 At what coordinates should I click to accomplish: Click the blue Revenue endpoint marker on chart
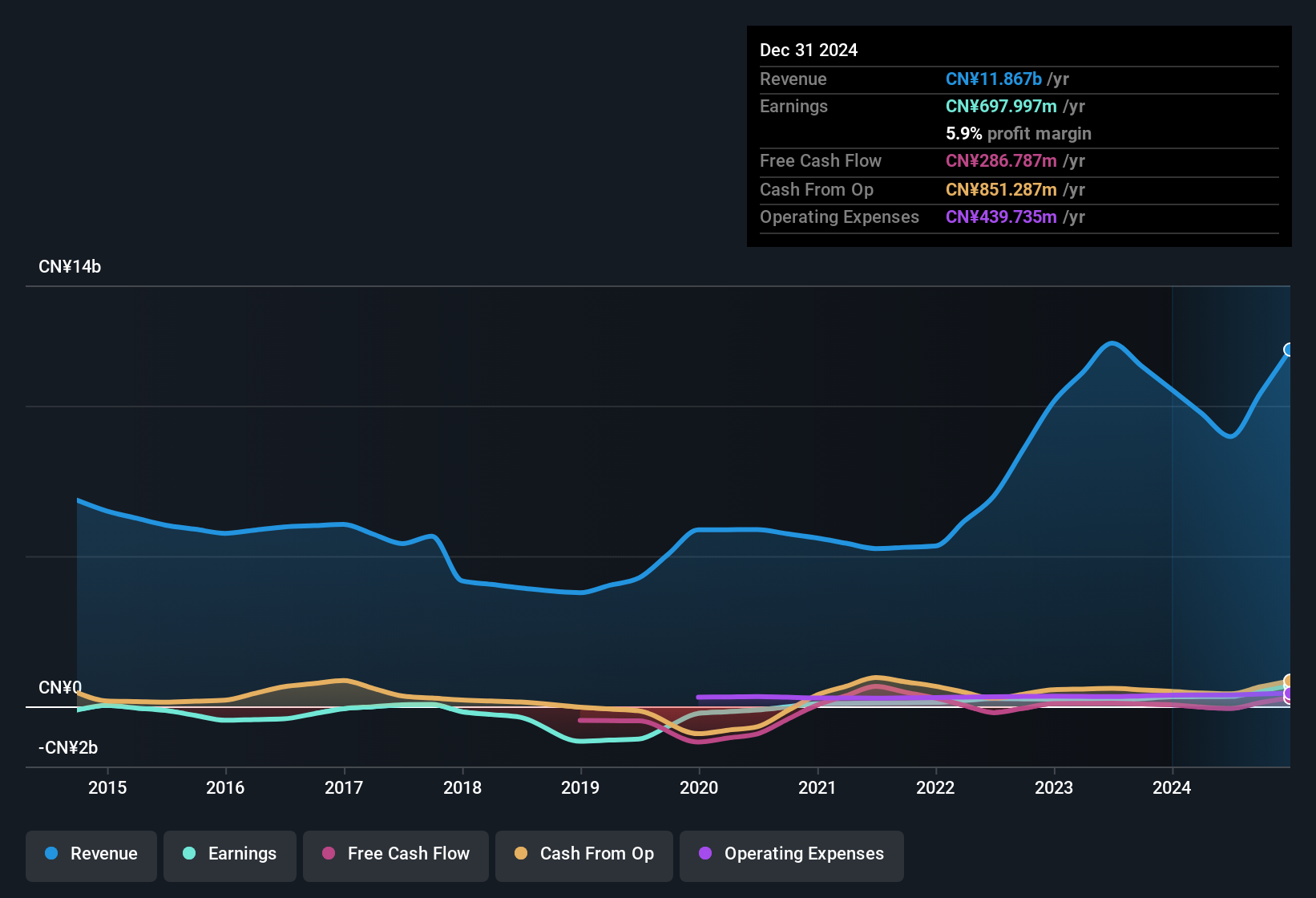click(x=1290, y=348)
